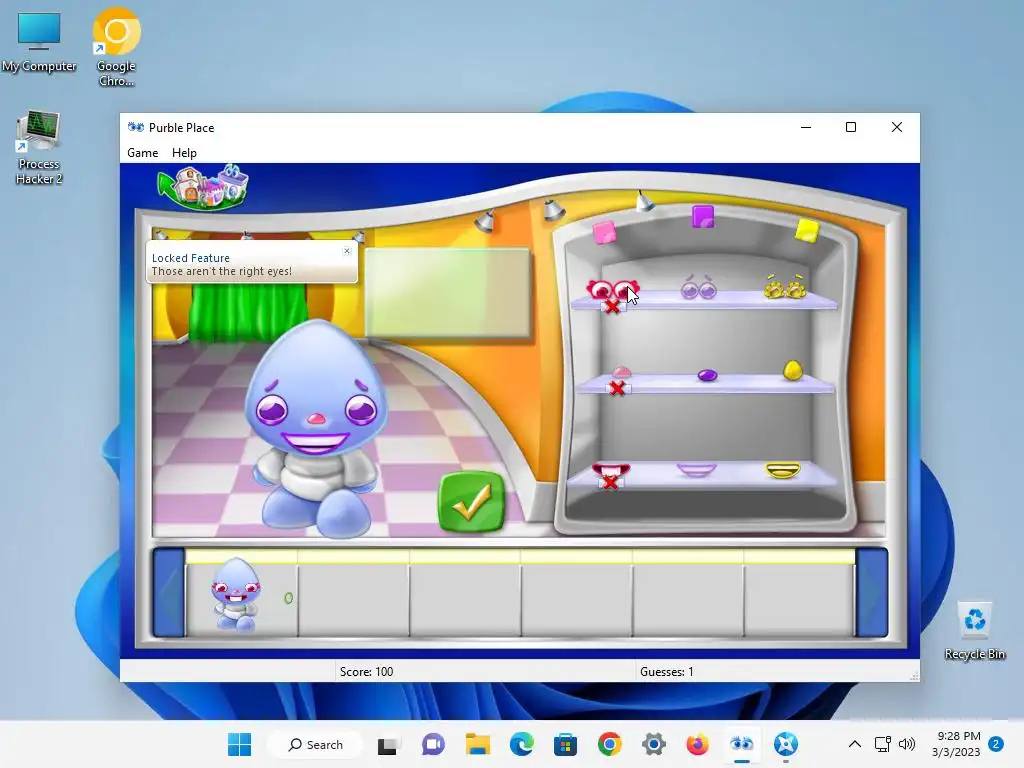1024x768 pixels.
Task: Pick the pink color block above shelves
Action: point(604,232)
